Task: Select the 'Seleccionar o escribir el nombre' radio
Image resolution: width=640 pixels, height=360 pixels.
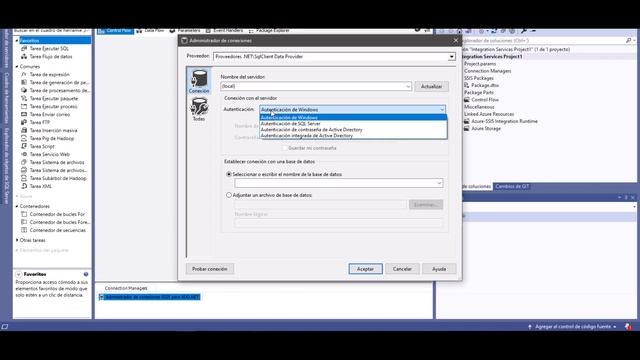Action: [x=229, y=174]
